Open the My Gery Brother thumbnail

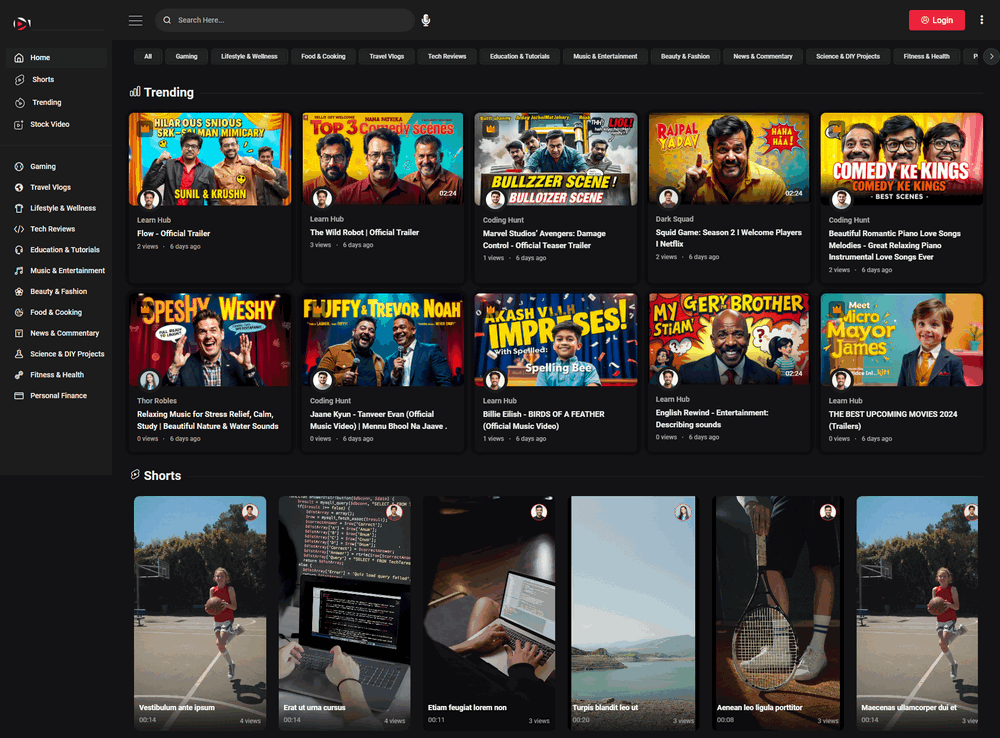pyautogui.click(x=729, y=340)
